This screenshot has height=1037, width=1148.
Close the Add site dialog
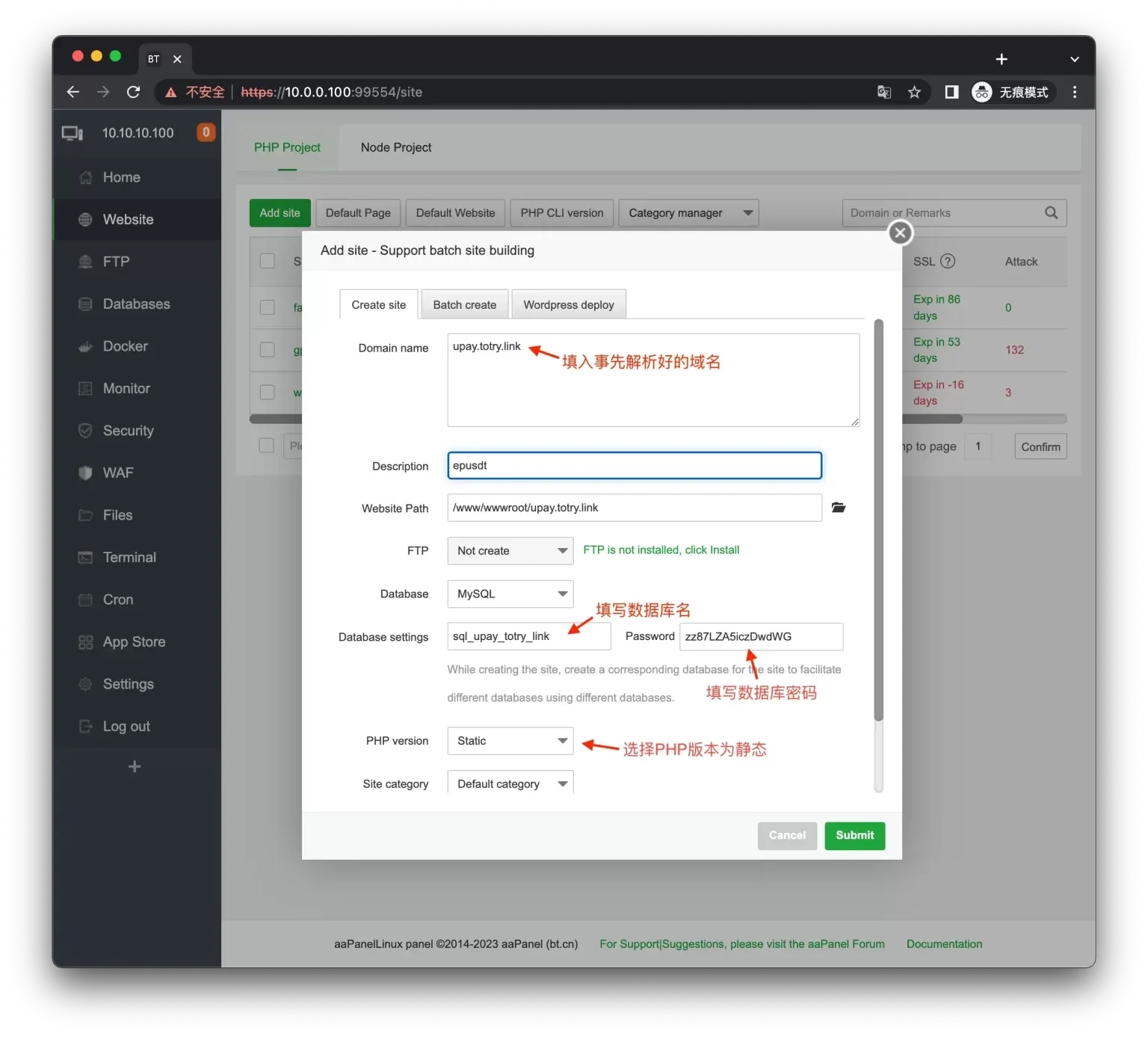pyautogui.click(x=900, y=233)
